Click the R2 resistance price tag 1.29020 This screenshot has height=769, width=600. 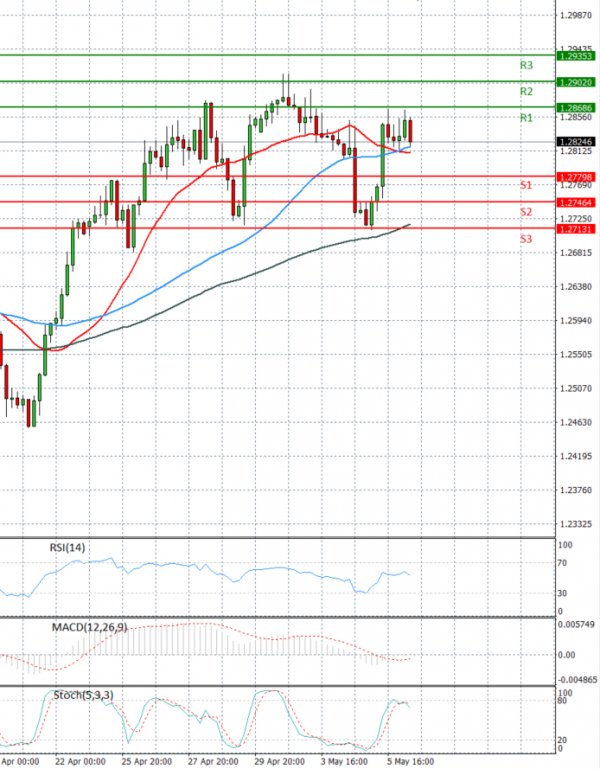tap(576, 82)
